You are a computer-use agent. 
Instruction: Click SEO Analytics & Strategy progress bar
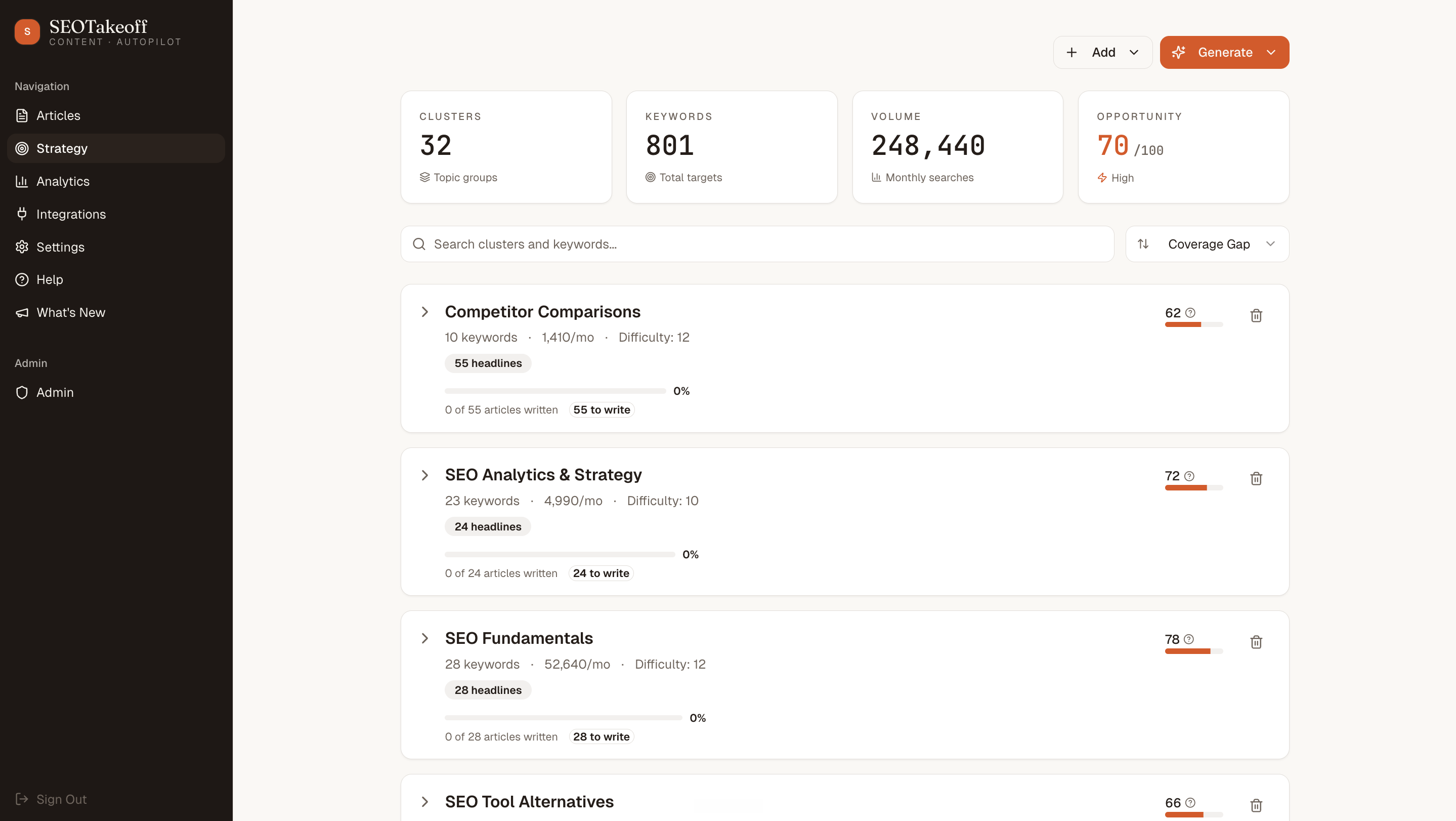tap(560, 554)
